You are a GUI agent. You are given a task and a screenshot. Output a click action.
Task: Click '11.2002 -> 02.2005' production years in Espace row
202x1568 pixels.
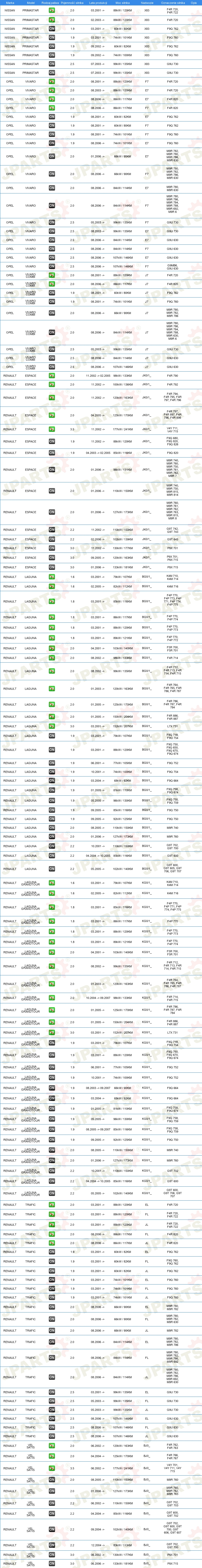click(x=97, y=376)
